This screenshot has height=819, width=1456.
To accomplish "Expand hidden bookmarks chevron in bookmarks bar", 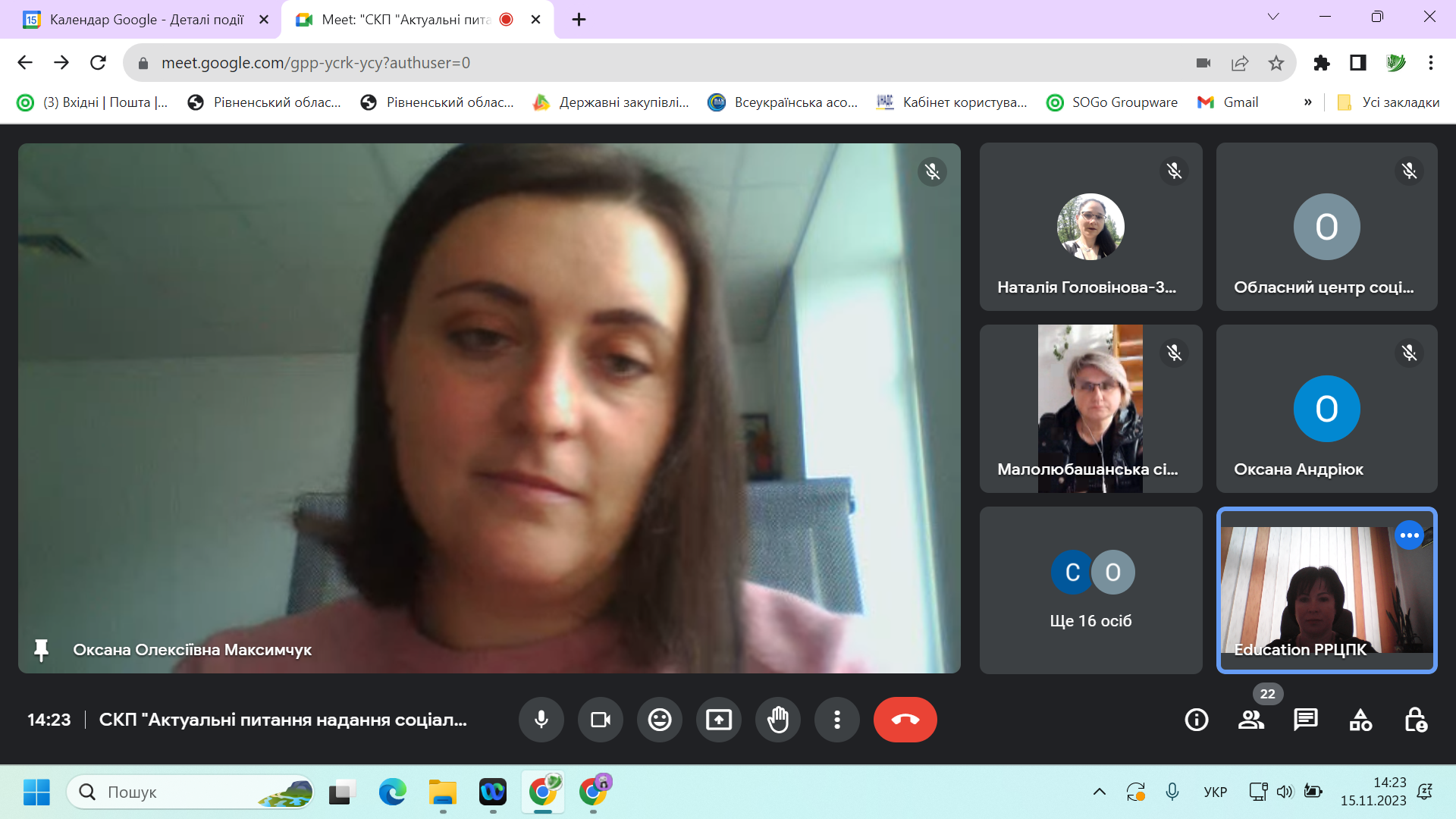I will pos(1307,102).
